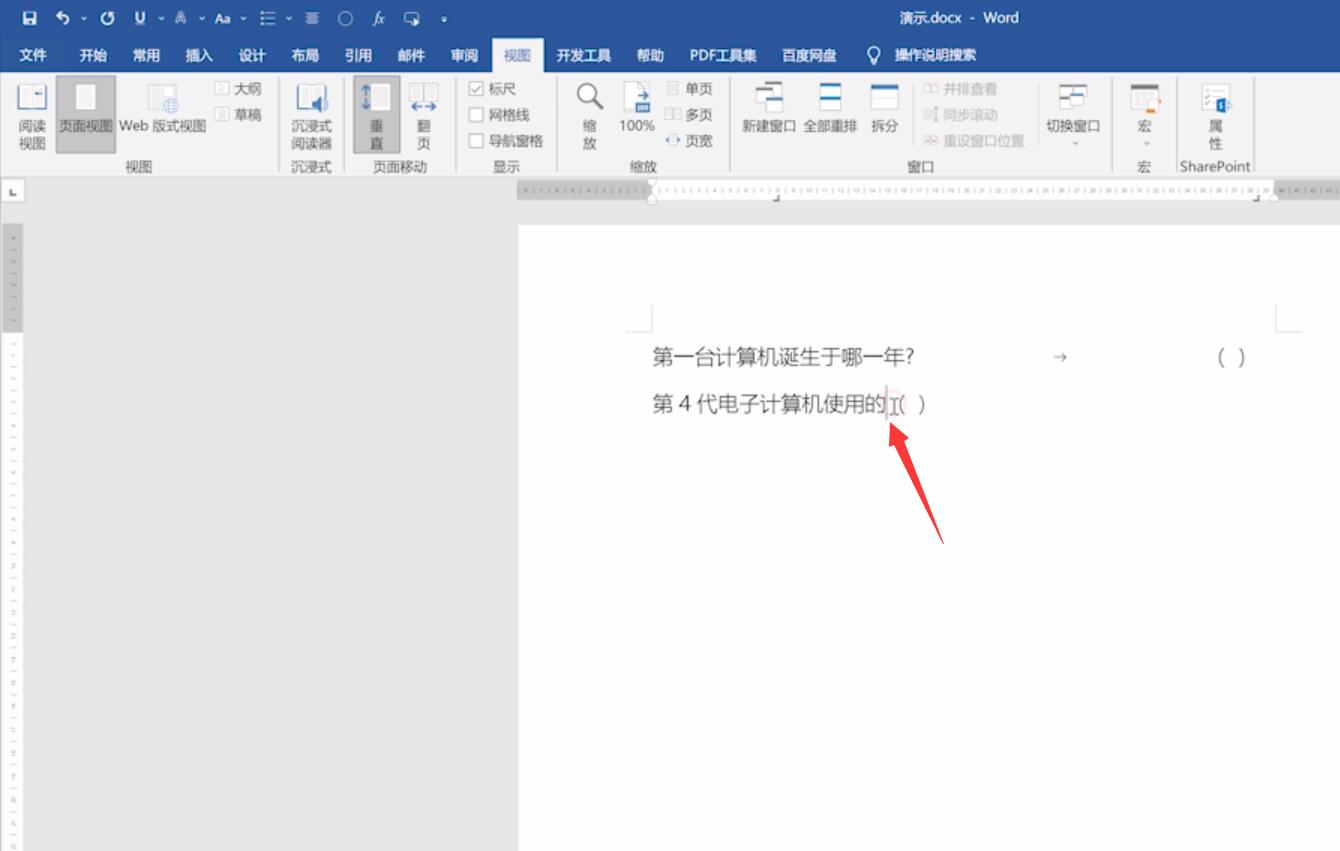
Task: Set zoom to page width (页宽)
Action: click(x=690, y=141)
